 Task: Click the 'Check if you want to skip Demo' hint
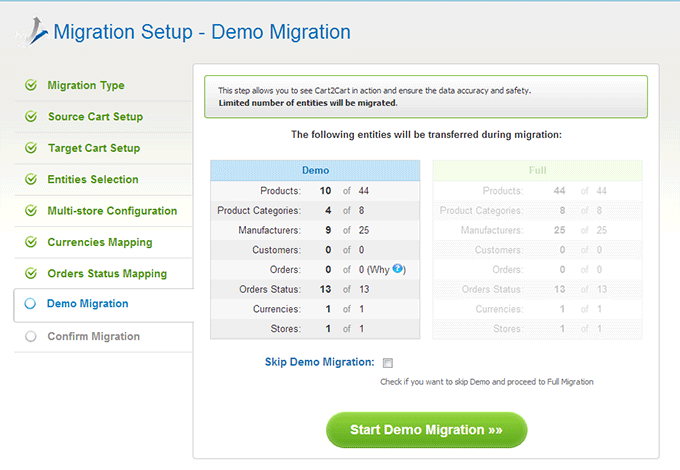pos(487,382)
